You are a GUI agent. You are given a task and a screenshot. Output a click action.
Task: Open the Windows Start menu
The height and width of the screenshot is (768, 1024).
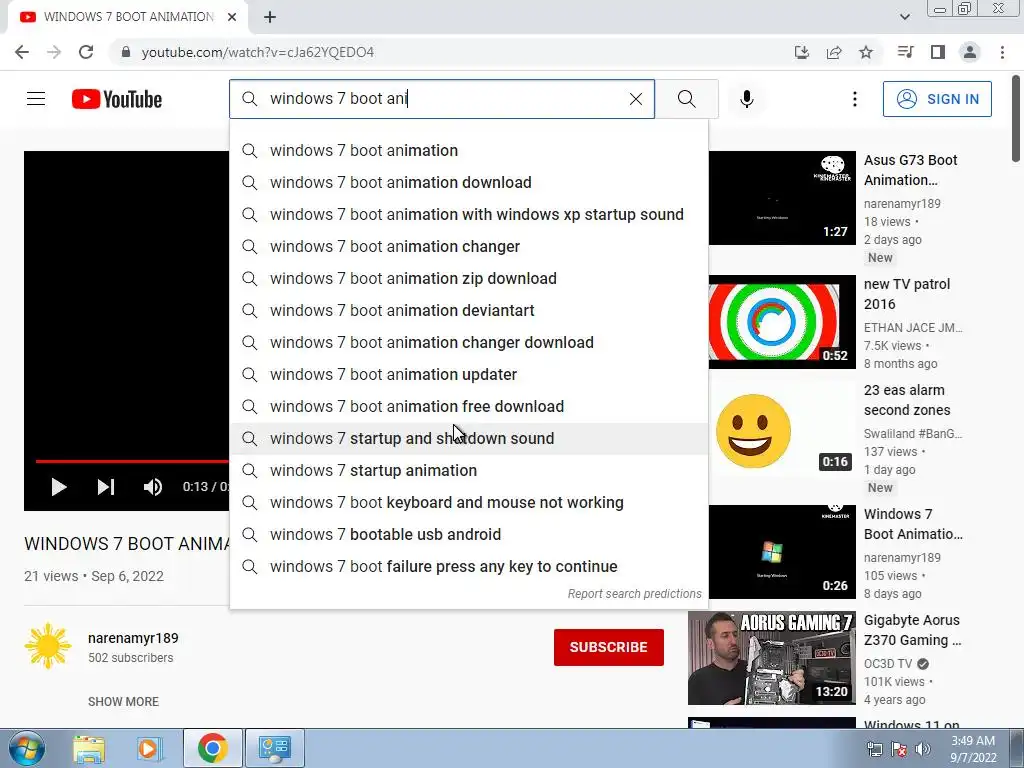click(x=26, y=748)
